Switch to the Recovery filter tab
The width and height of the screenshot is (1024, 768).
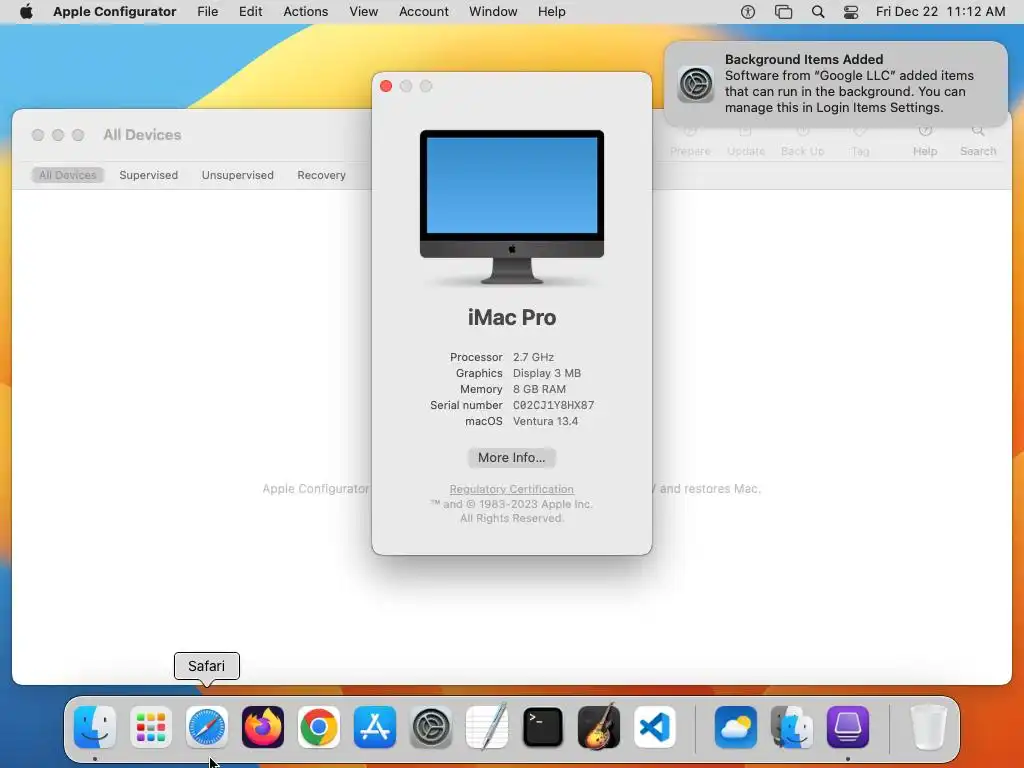pos(321,175)
